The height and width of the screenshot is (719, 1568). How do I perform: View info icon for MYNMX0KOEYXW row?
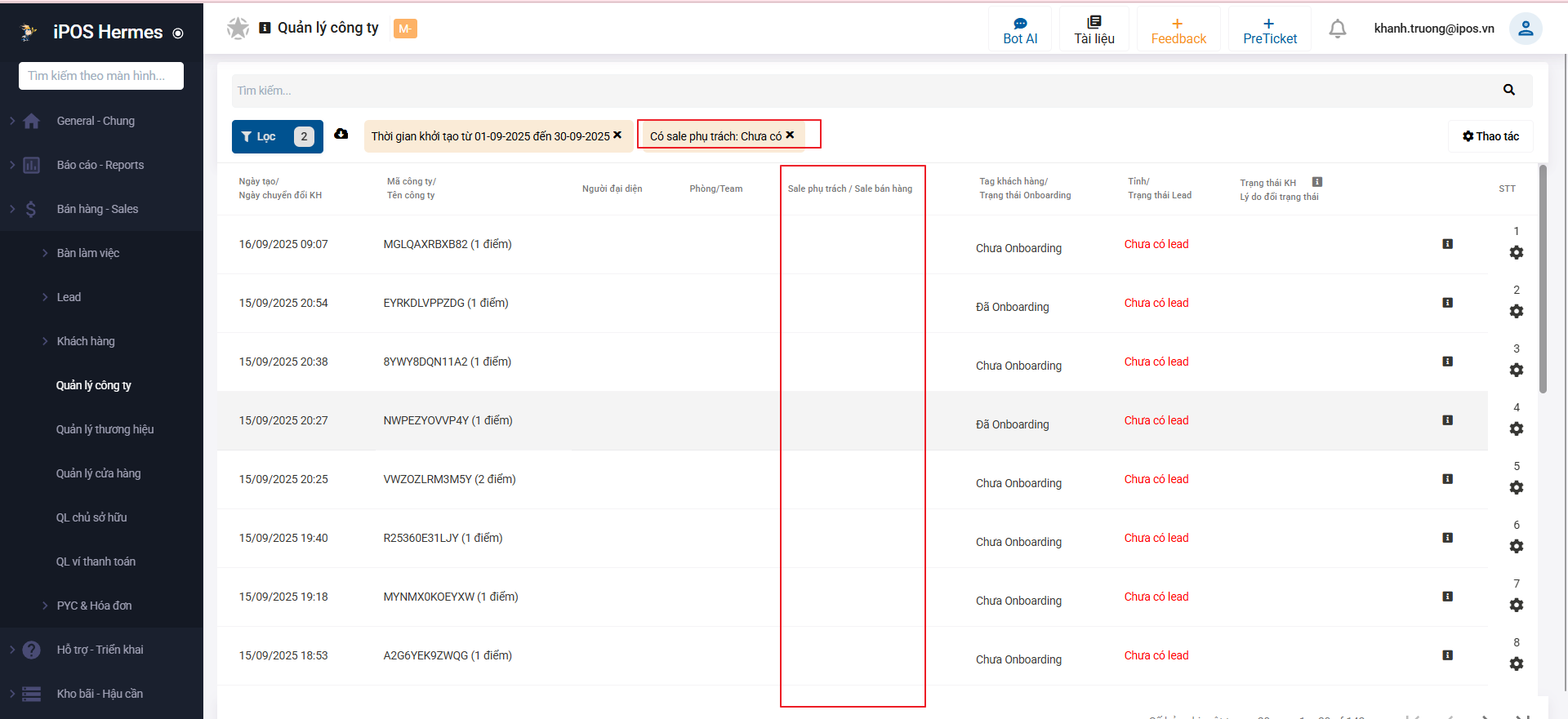1447,597
